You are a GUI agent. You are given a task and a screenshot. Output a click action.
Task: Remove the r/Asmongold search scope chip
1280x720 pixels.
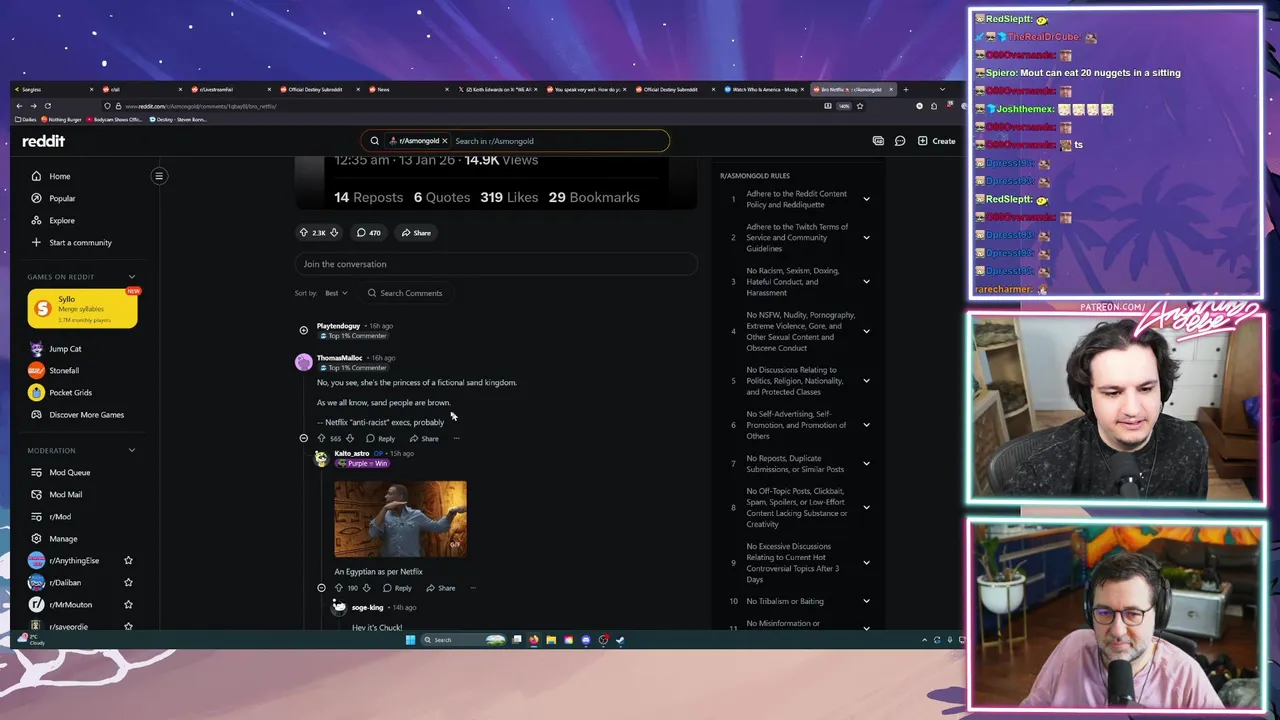tap(444, 141)
